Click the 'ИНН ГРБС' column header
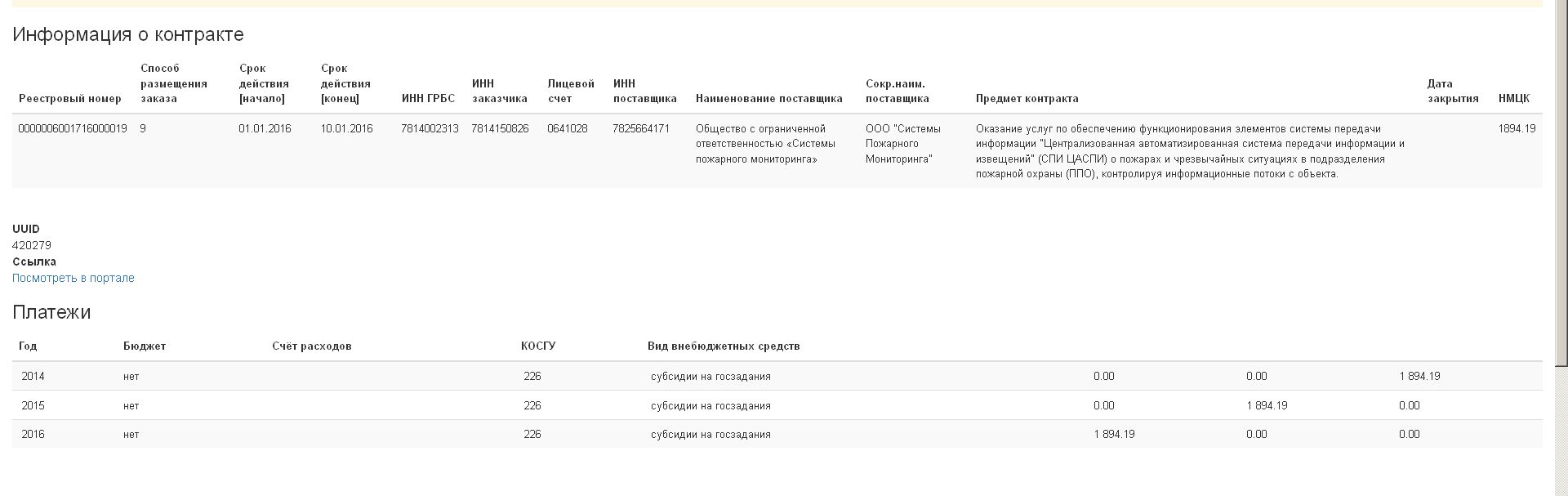Screen dimensions: 1568x496 click(428, 99)
